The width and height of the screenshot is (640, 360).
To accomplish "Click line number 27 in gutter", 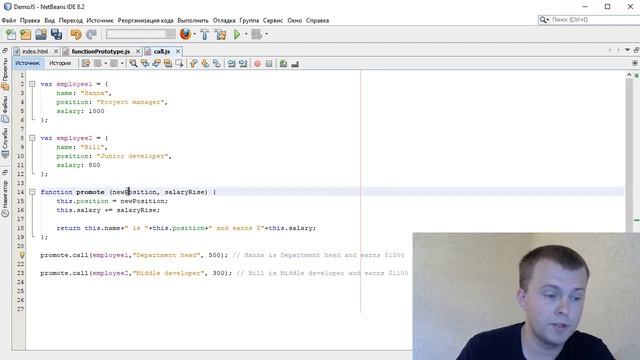I will point(20,309).
